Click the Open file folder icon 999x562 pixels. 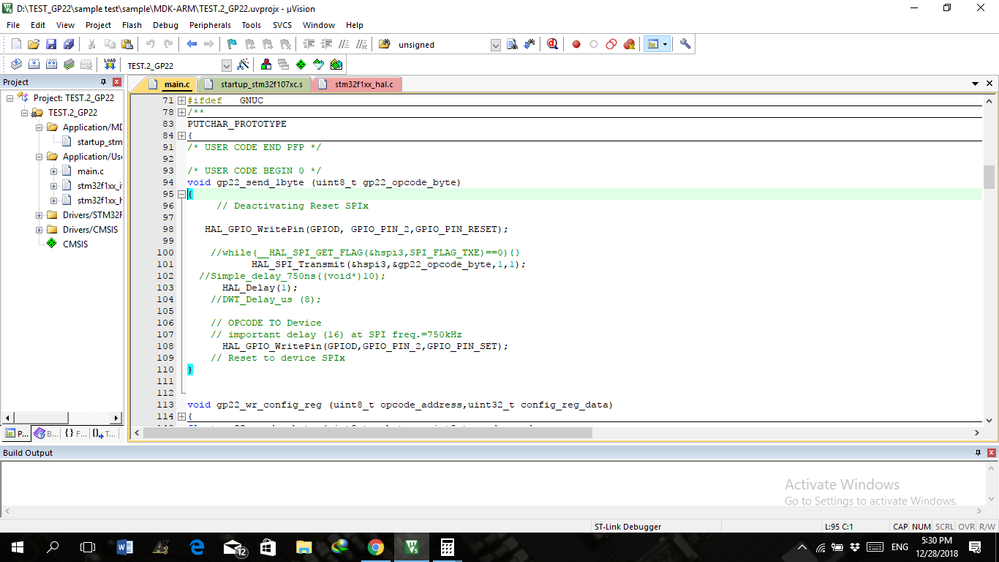33,45
